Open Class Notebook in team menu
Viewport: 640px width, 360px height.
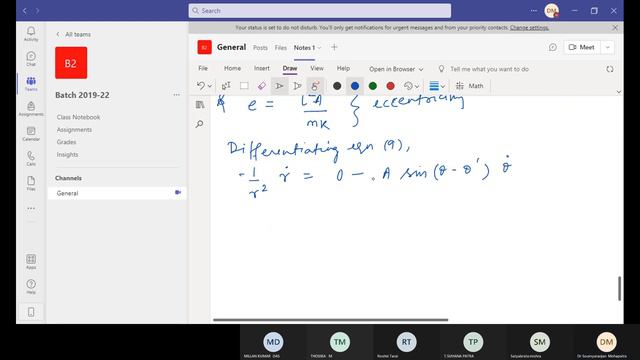coord(78,117)
